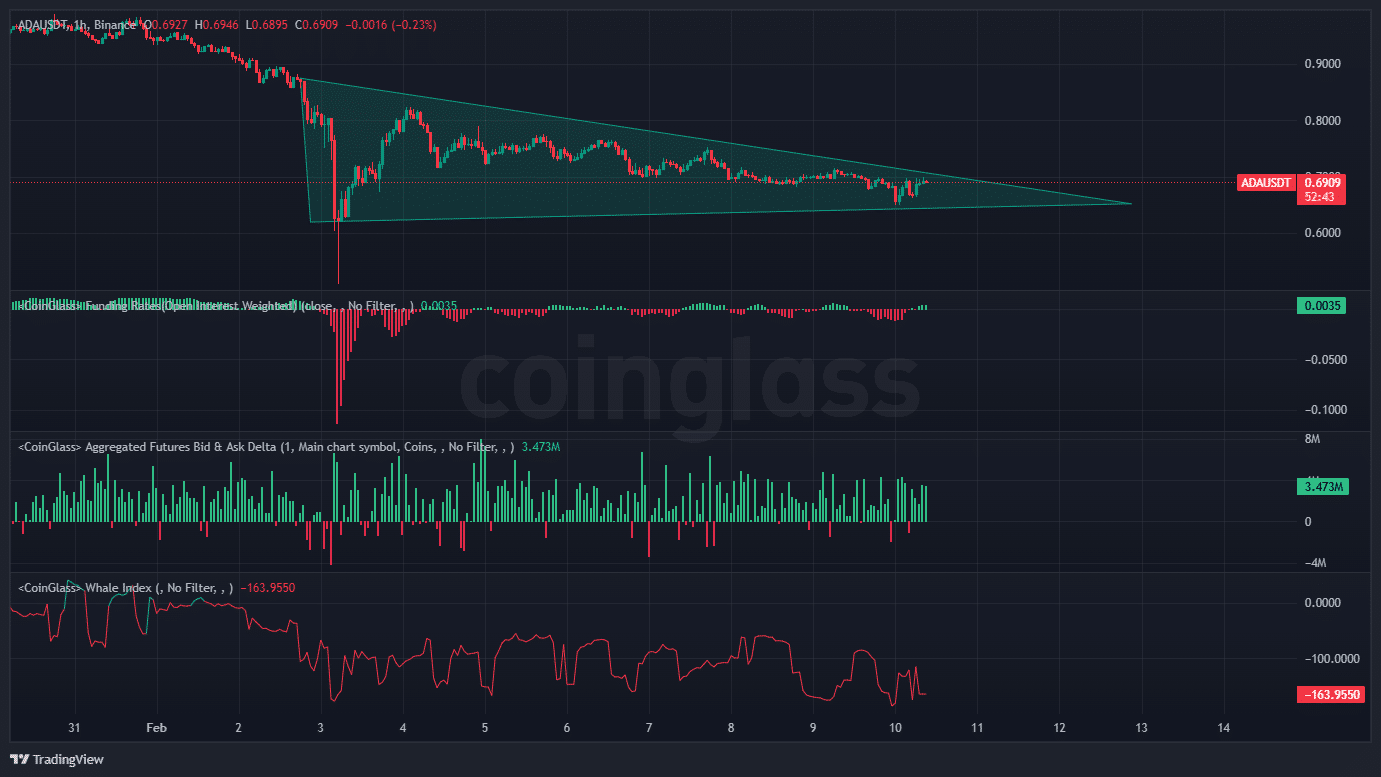Click the 0.8000 price scale label
The height and width of the screenshot is (777, 1381).
[1322, 121]
